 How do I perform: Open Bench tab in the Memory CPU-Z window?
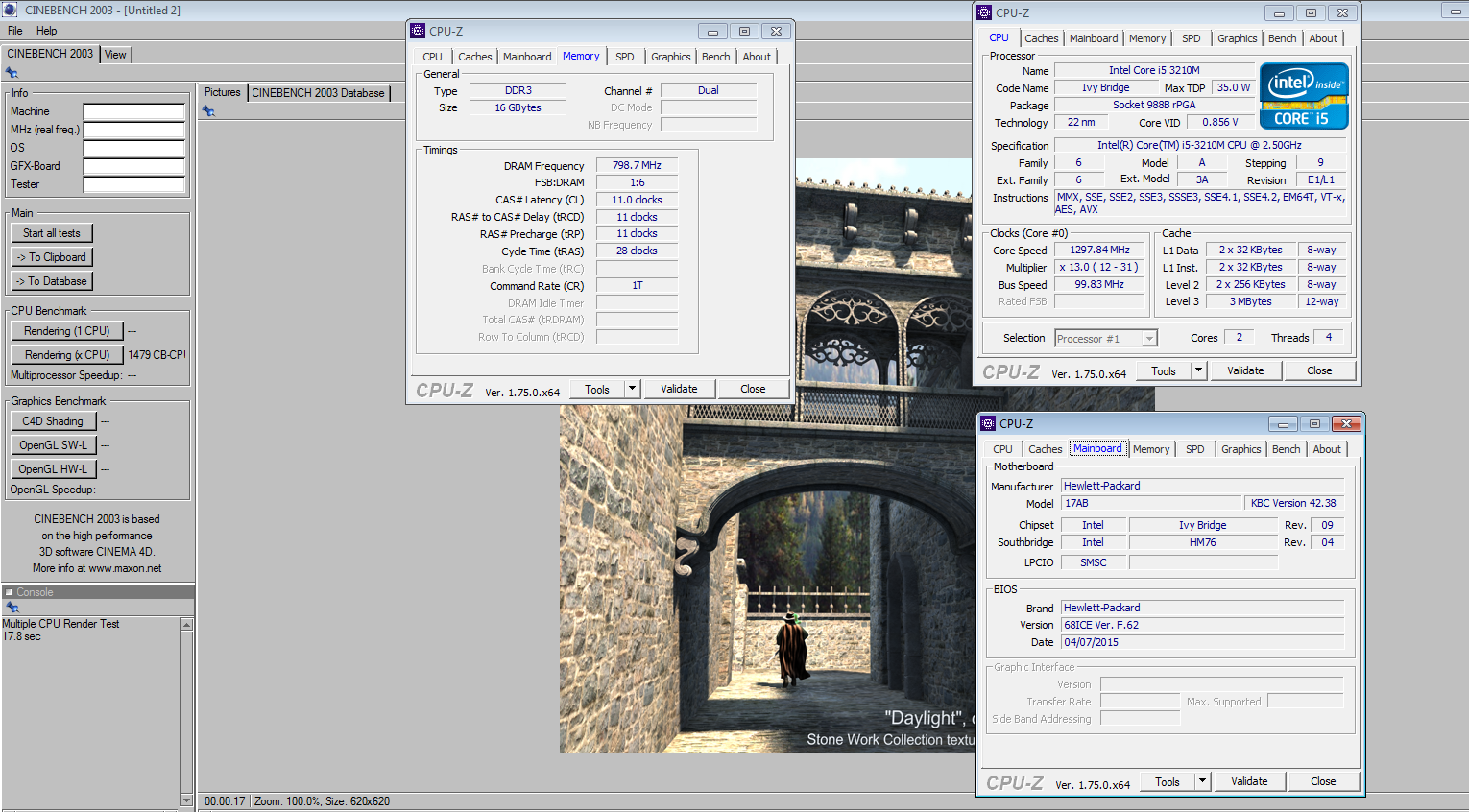716,57
